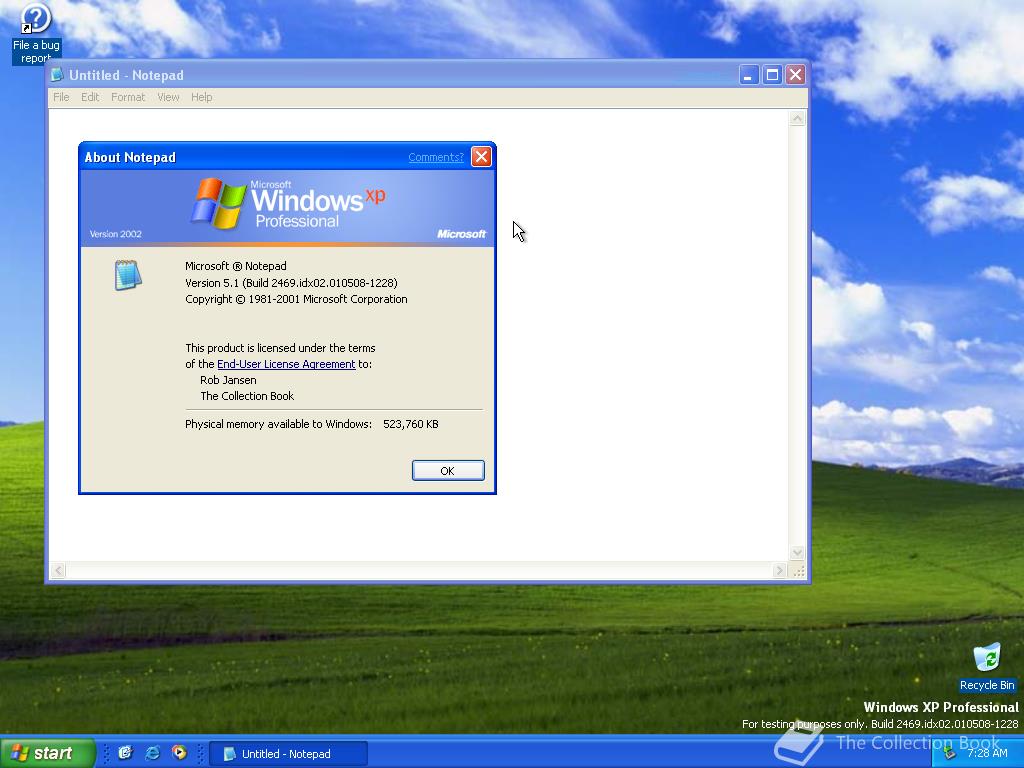Click the 7:28 AM clock in the taskbar
This screenshot has width=1024, height=768.
tap(987, 754)
